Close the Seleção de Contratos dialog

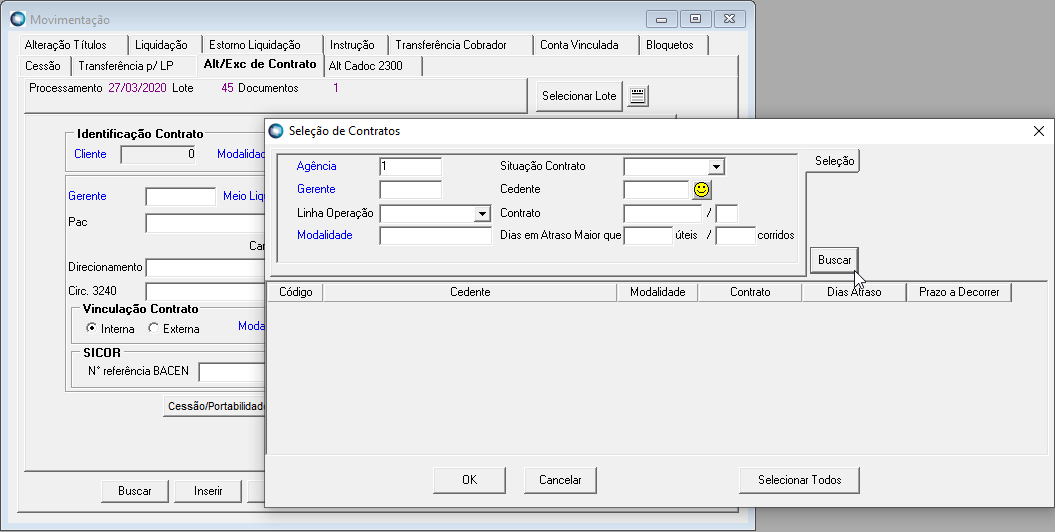(1039, 131)
